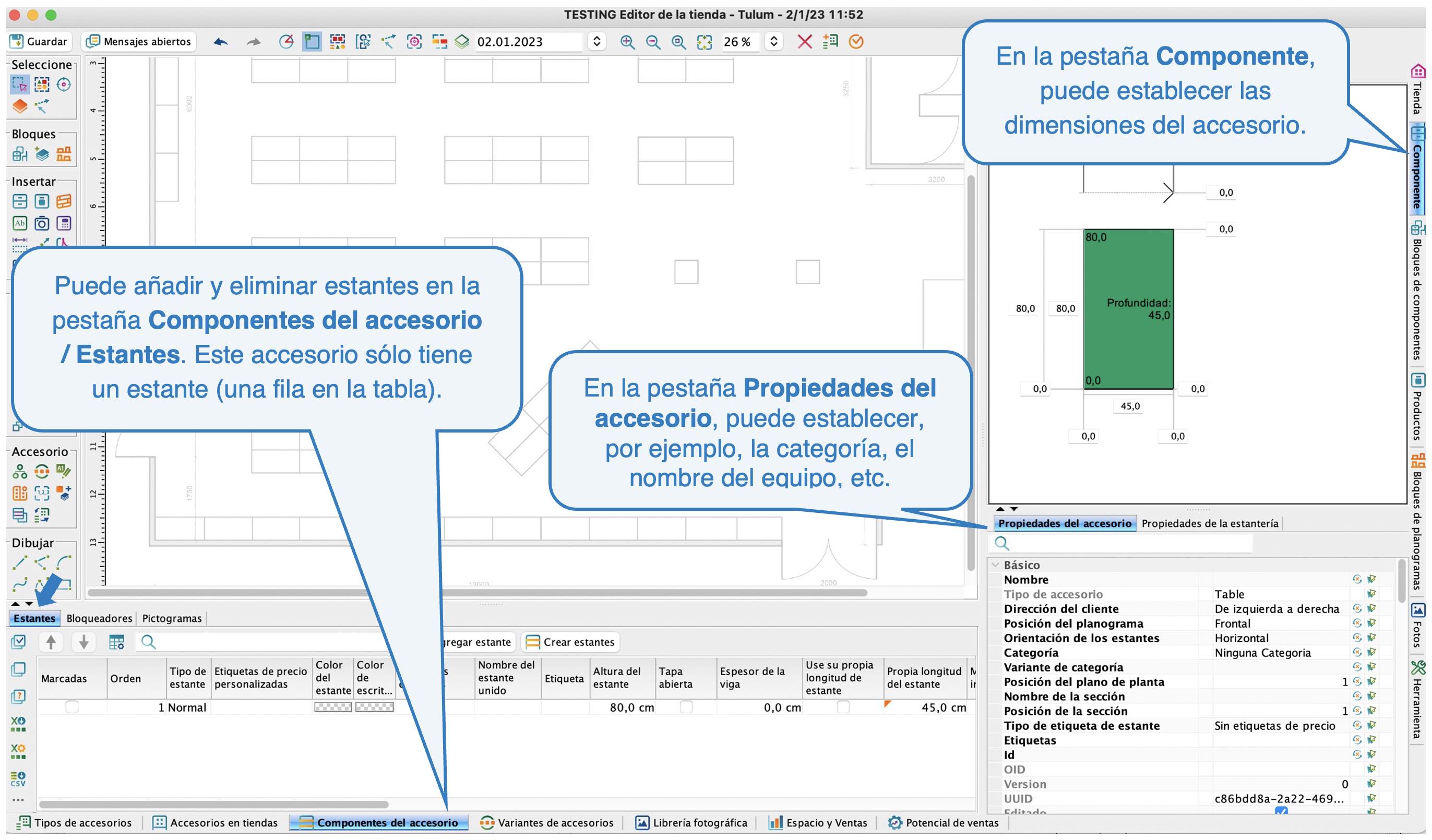Toggle the Marcadas checkbox in shelf row 1

pyautogui.click(x=71, y=707)
